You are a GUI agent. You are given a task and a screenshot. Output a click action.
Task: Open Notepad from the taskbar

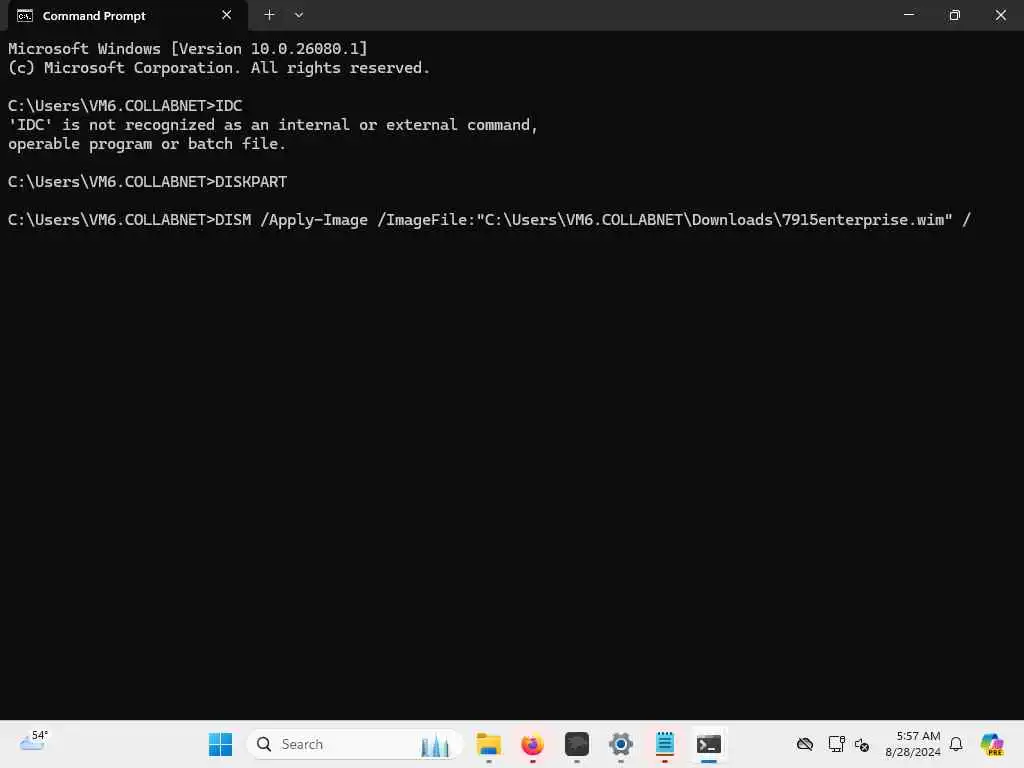tap(665, 744)
